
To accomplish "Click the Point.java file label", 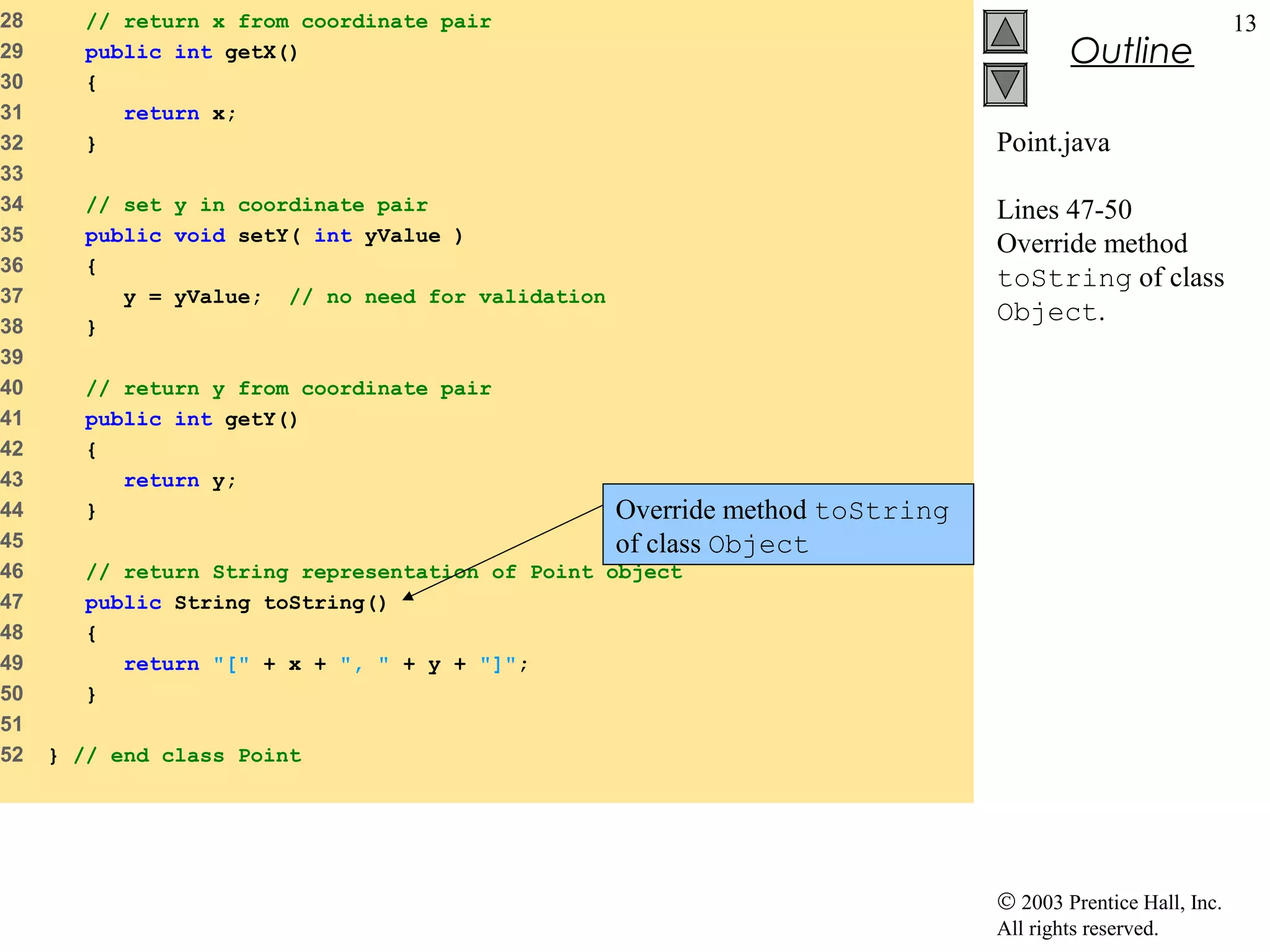I will (x=1053, y=143).
